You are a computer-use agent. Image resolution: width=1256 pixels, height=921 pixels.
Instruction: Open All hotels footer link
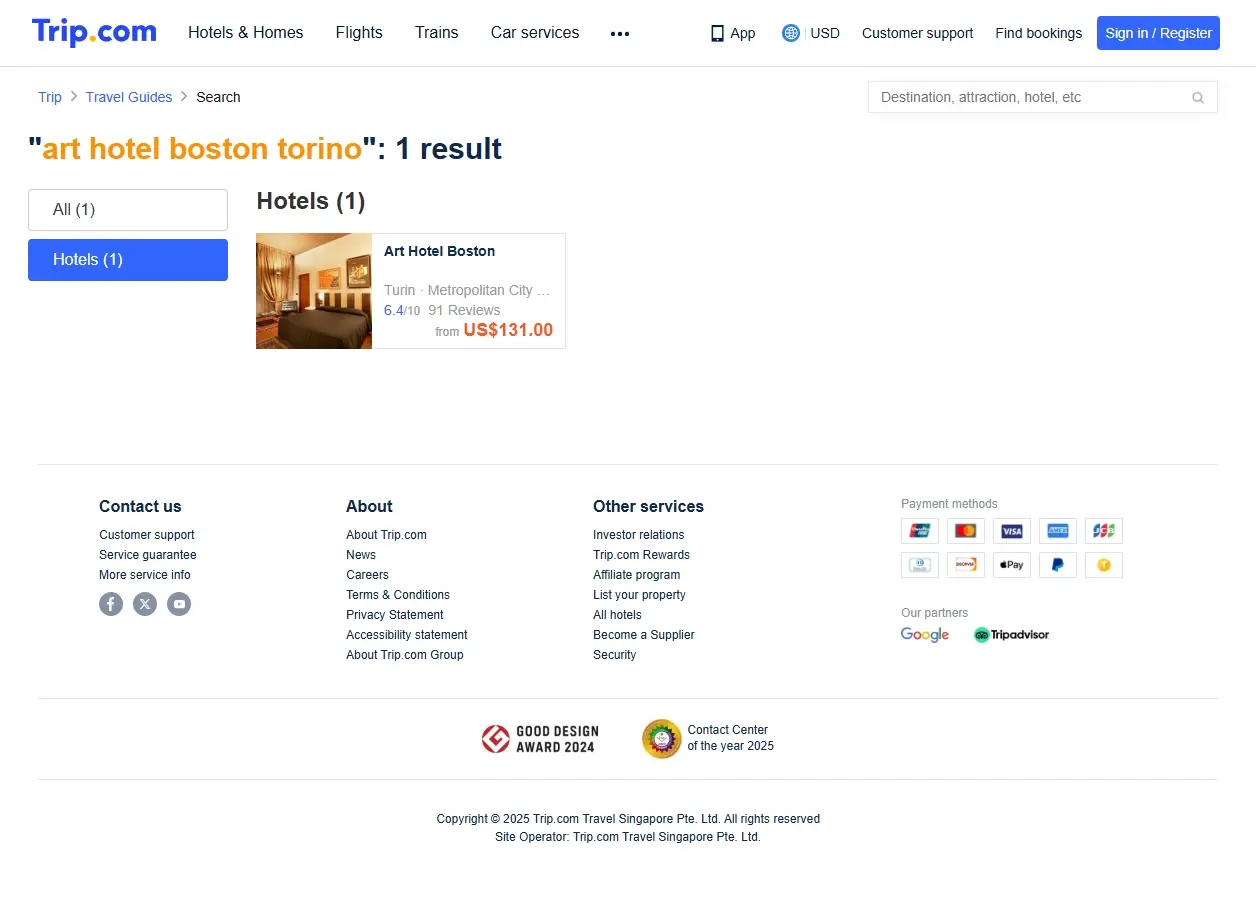pyautogui.click(x=617, y=615)
